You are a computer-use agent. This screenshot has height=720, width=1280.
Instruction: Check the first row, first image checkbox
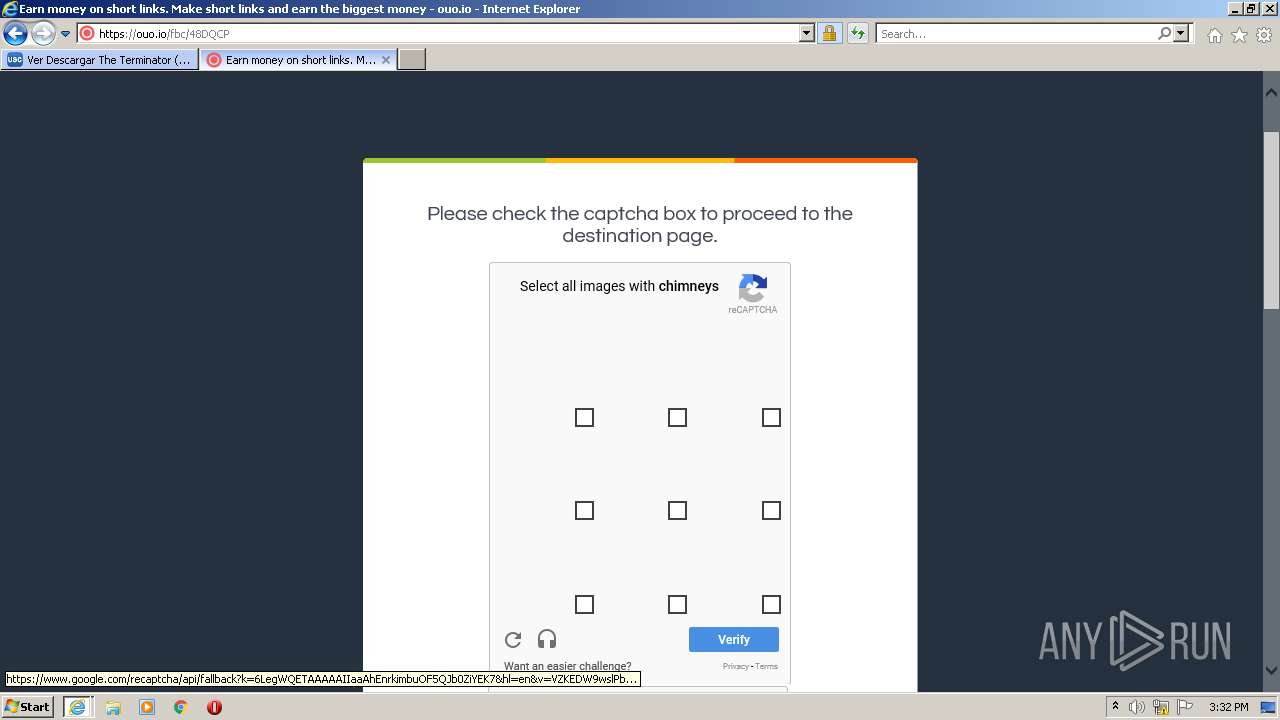[584, 417]
